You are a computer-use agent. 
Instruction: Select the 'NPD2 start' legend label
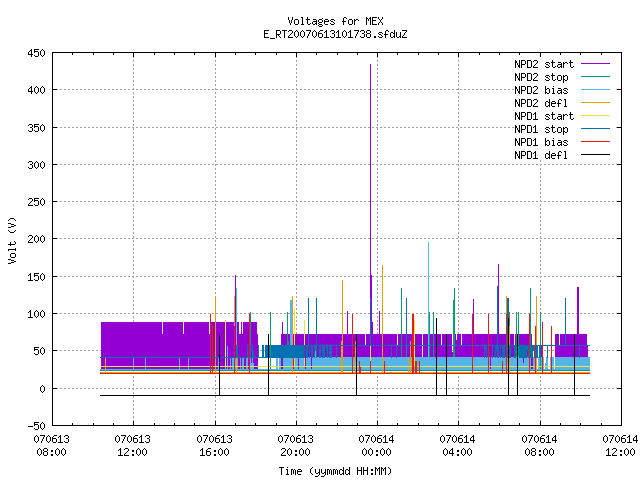pyautogui.click(x=544, y=64)
